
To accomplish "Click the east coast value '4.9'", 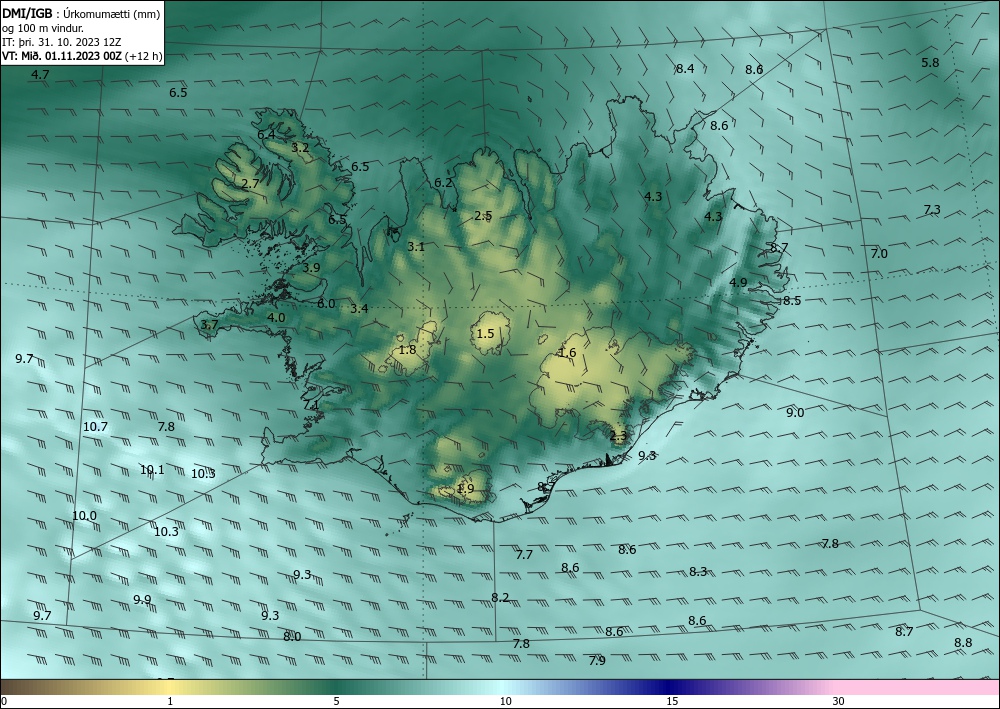I will (738, 282).
